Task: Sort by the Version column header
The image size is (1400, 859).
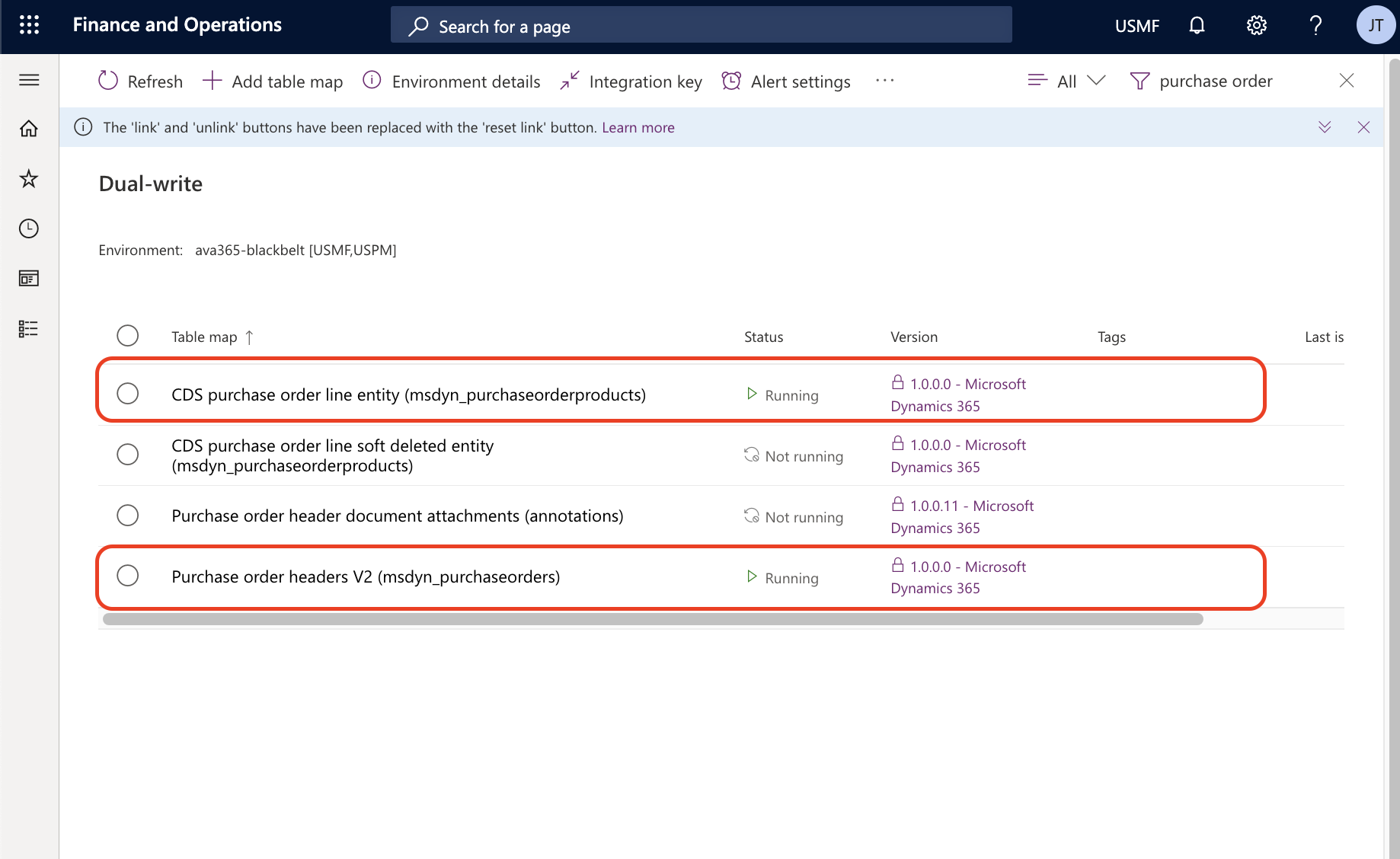Action: [914, 337]
